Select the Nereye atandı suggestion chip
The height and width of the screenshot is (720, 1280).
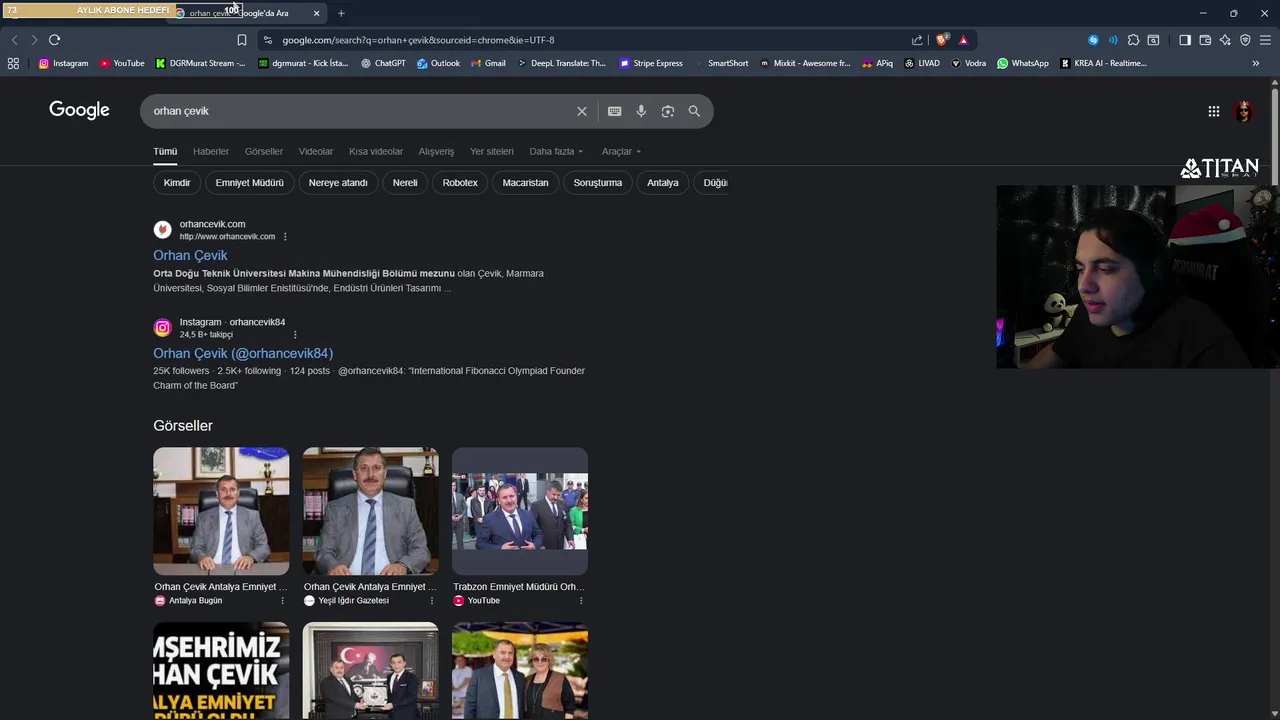(338, 183)
